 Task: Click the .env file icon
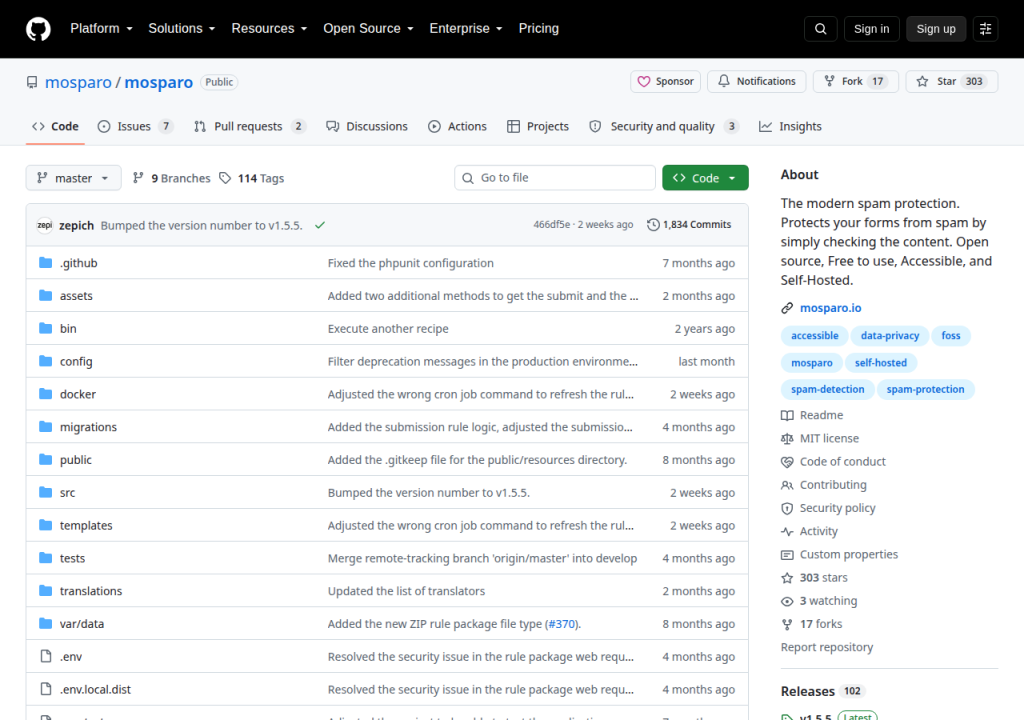[x=45, y=656]
